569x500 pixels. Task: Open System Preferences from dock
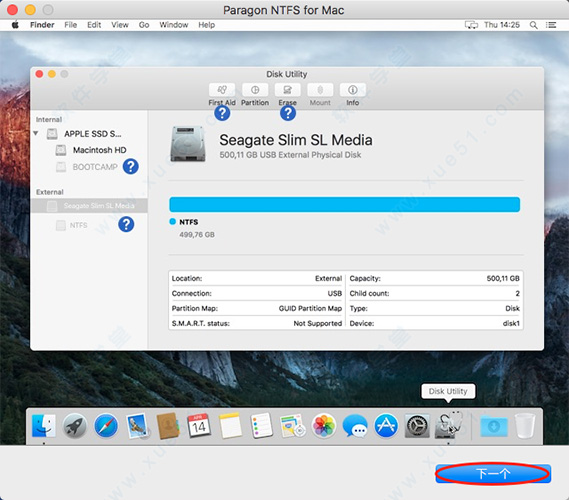tap(417, 426)
